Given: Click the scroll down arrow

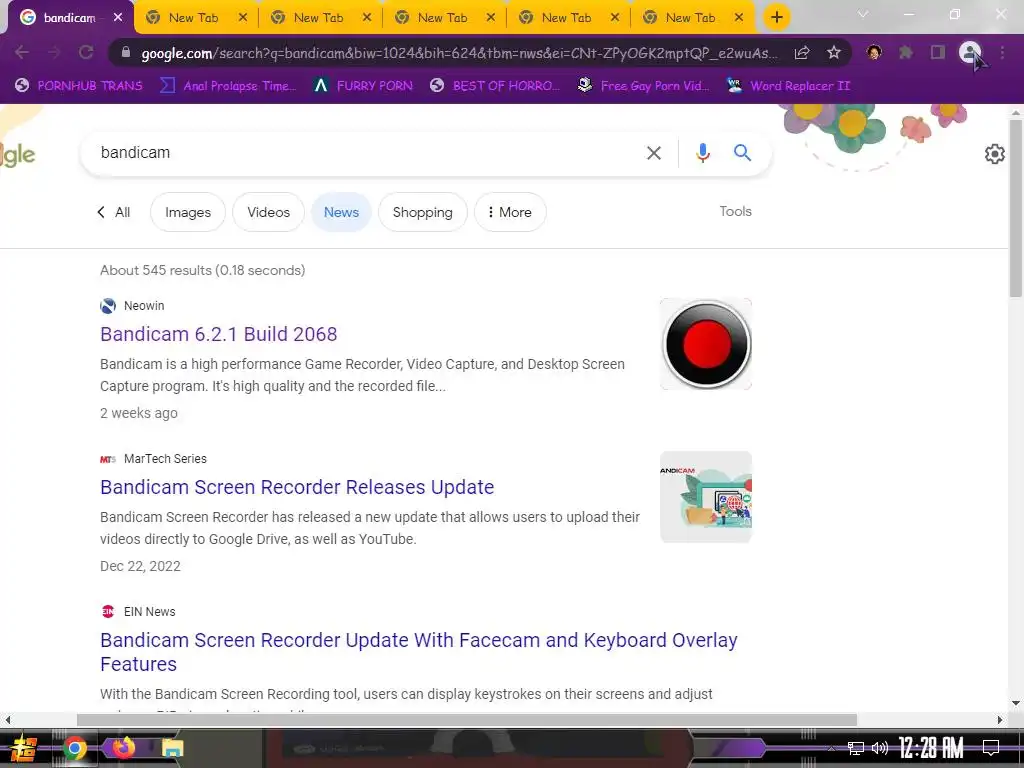Looking at the screenshot, I should pos(1016,703).
